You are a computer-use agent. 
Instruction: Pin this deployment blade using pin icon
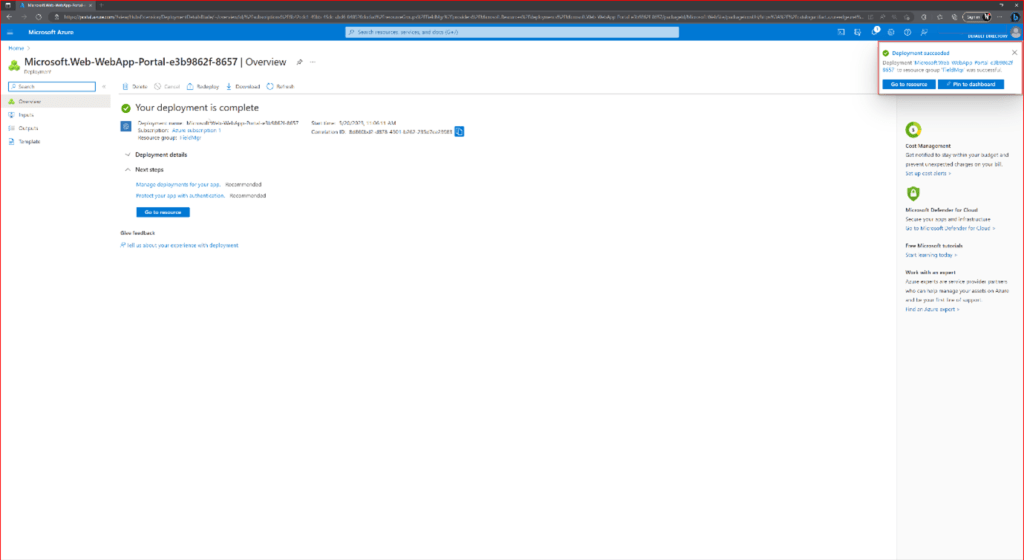point(300,62)
